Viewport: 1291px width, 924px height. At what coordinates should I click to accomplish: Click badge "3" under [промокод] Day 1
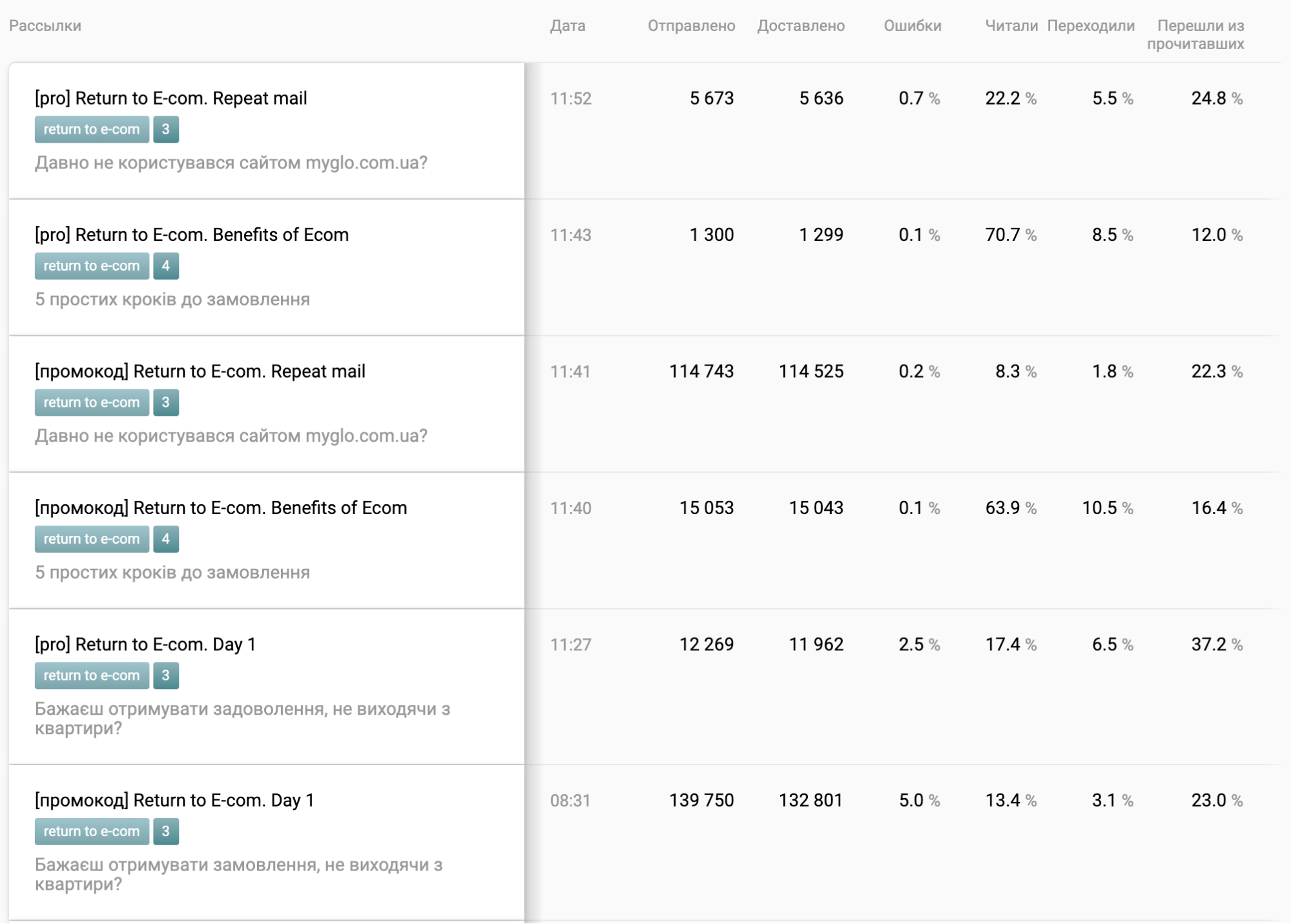166,832
